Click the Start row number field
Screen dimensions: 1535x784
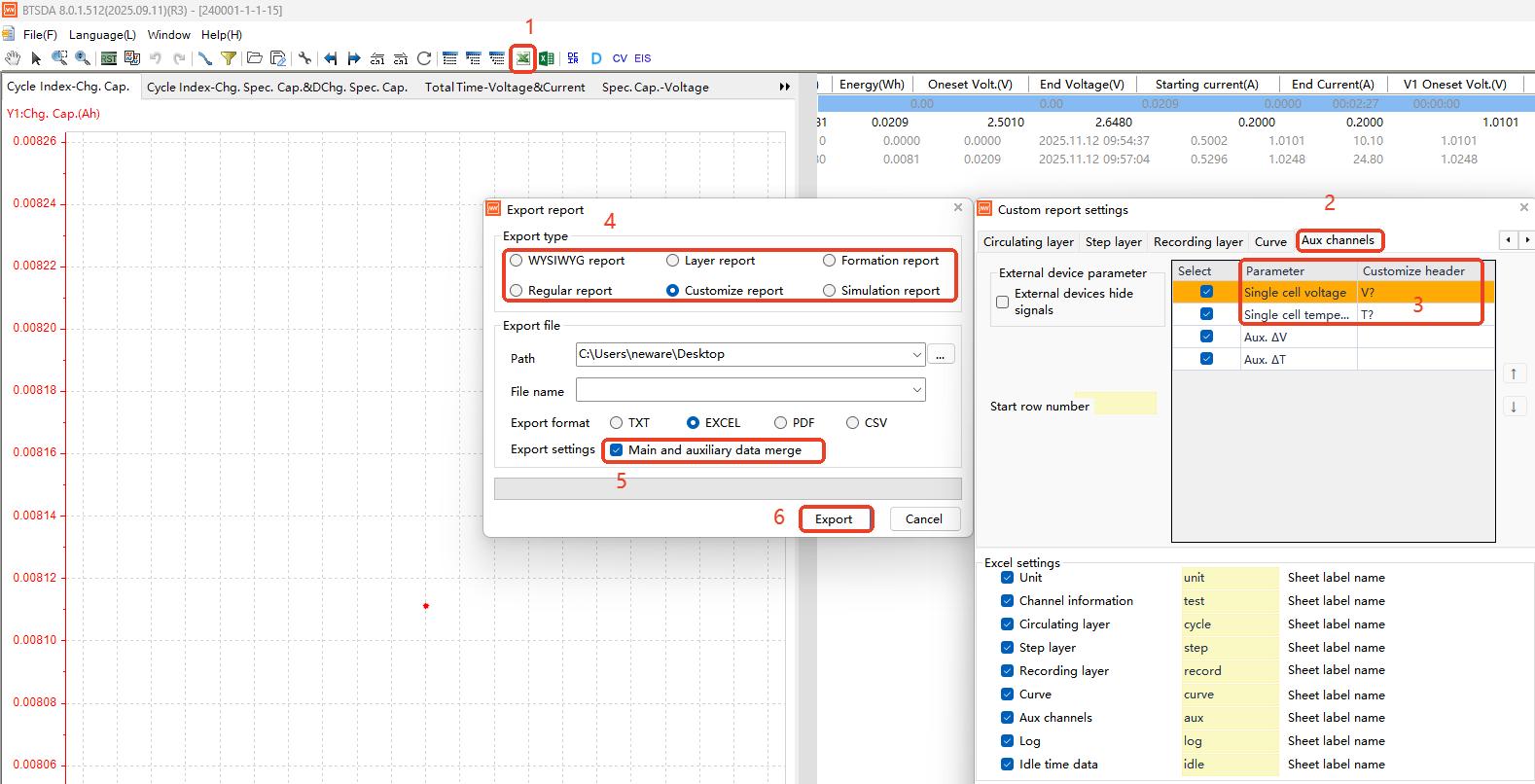(1125, 405)
